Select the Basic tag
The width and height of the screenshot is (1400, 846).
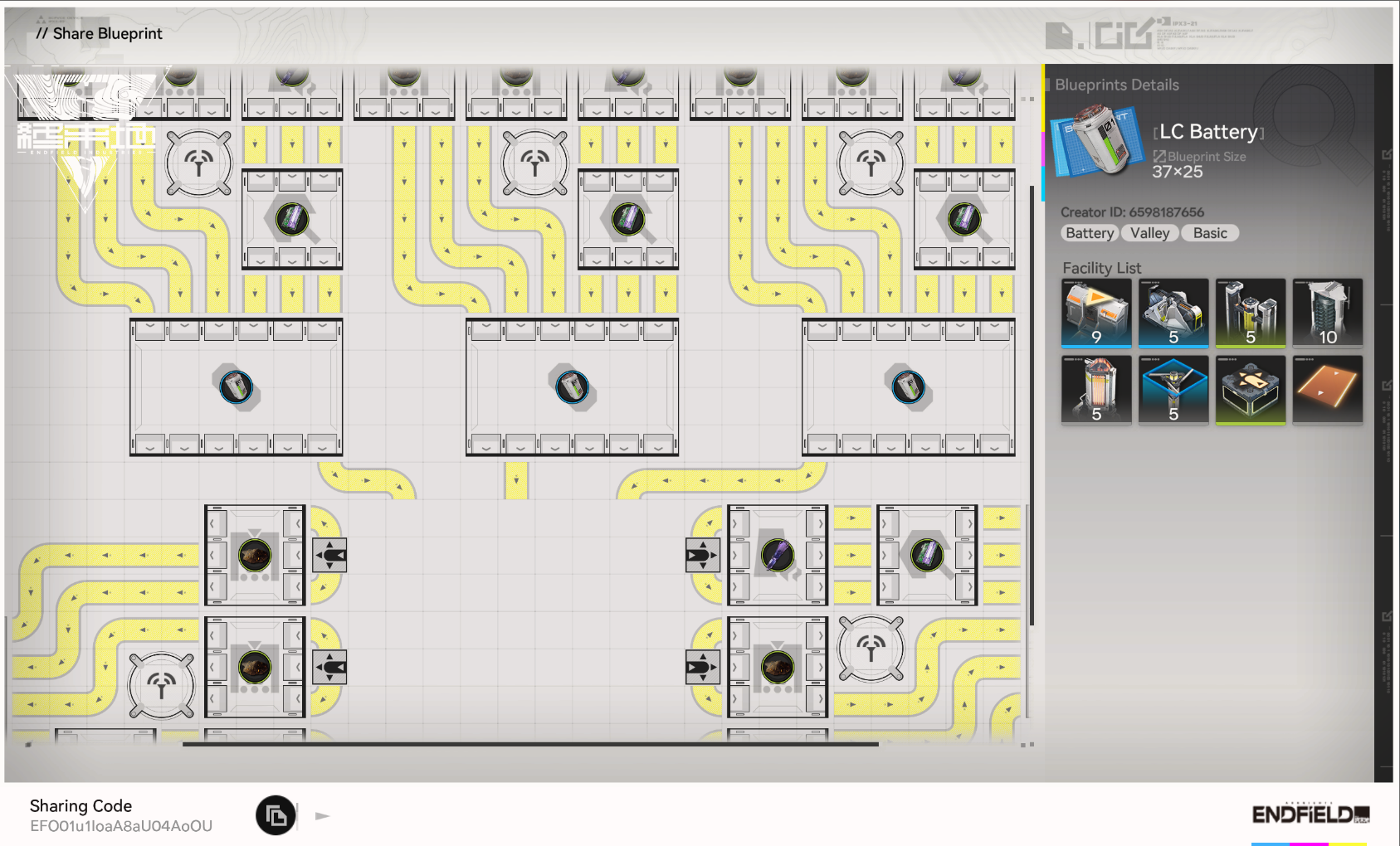click(1210, 233)
